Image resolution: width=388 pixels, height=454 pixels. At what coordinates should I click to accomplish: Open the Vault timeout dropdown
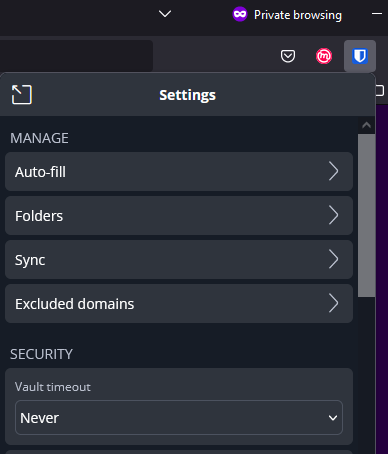[x=179, y=418]
